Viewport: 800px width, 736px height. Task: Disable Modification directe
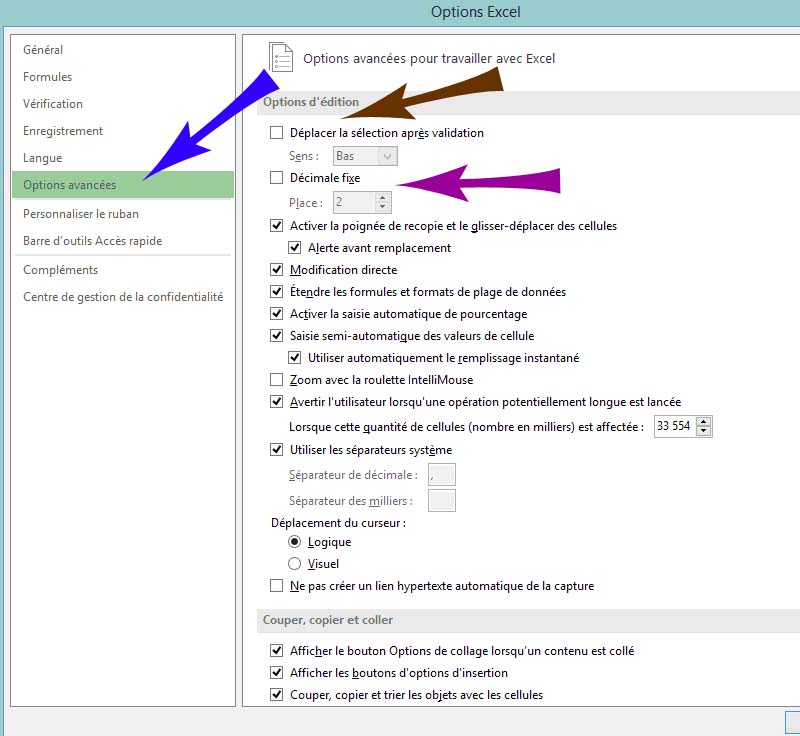pos(277,269)
